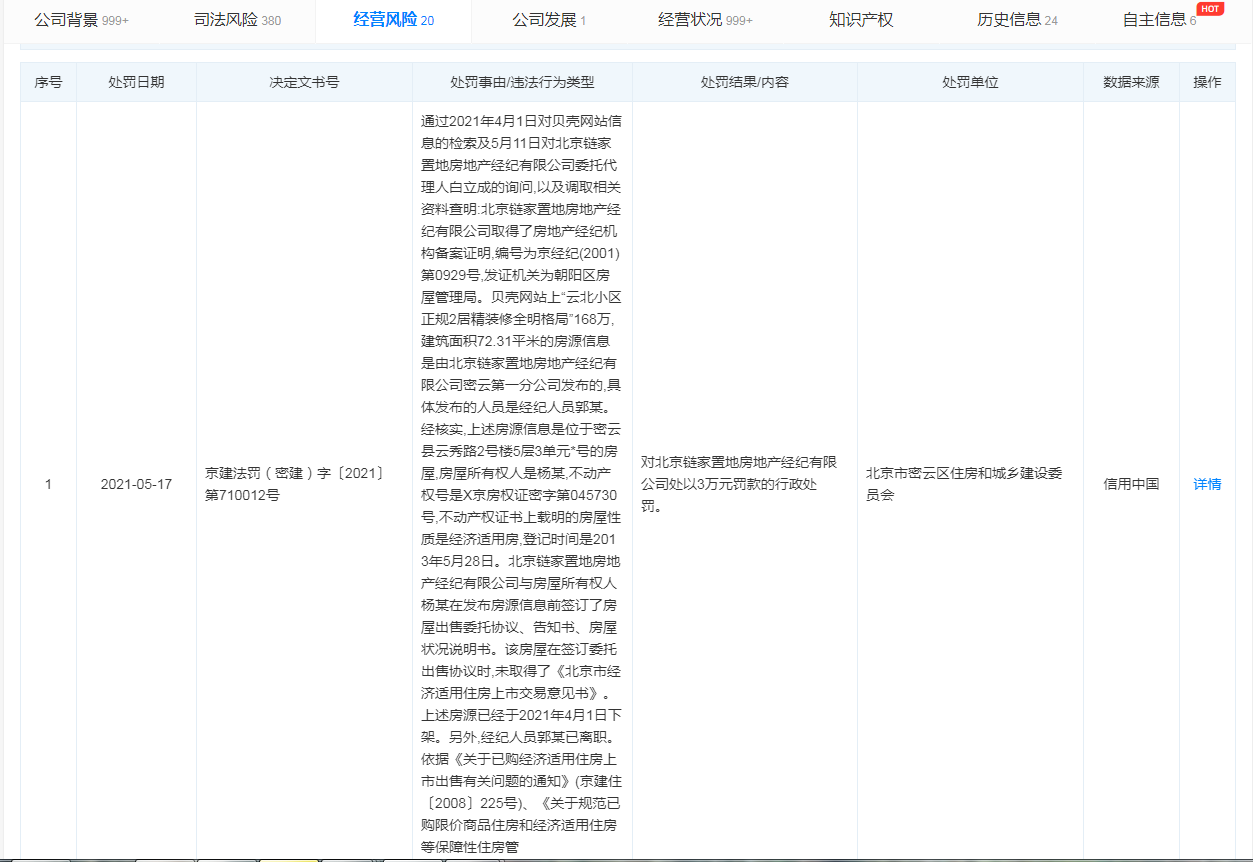
Task: Click the HOT badge on 自主信息
Action: [x=1210, y=9]
